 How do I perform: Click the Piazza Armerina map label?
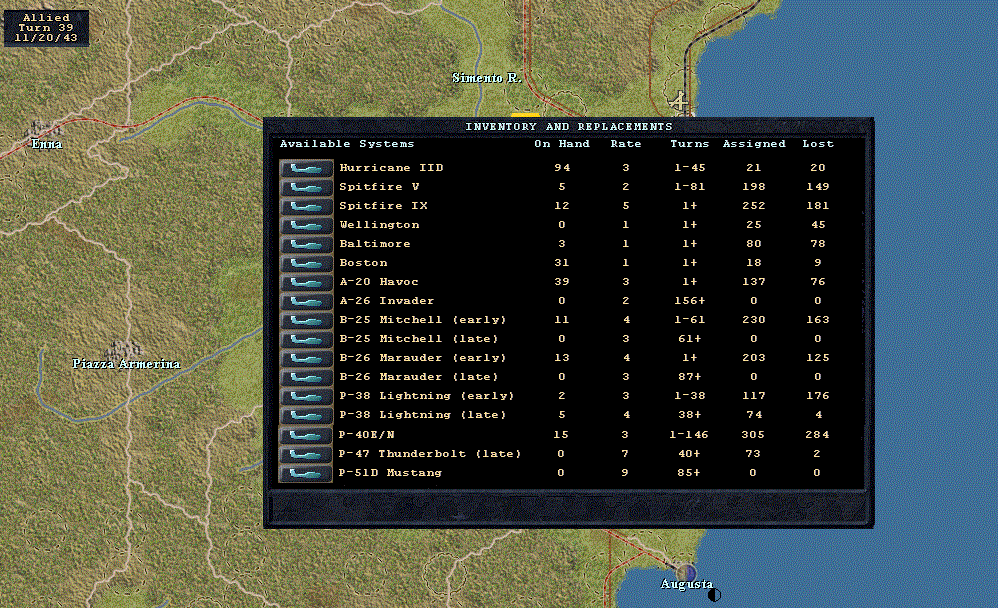(x=126, y=364)
